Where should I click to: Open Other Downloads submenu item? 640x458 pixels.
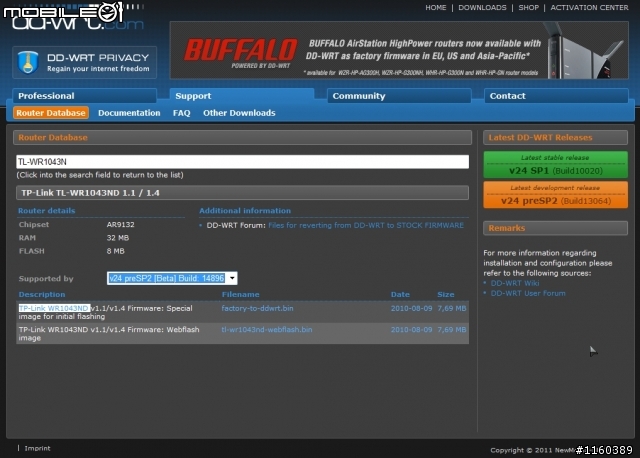(x=239, y=113)
